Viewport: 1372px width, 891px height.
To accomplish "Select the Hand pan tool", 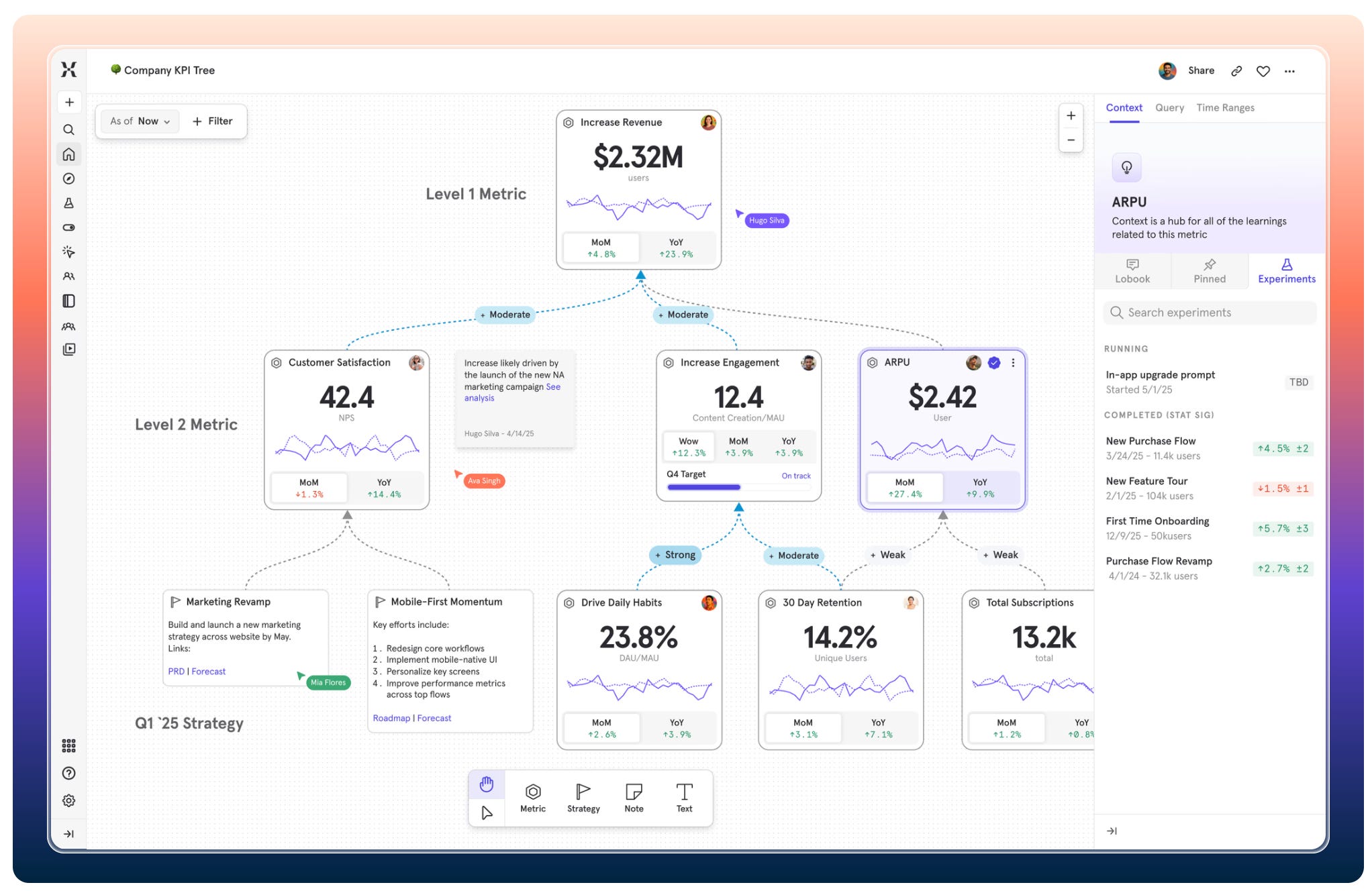I will (486, 784).
